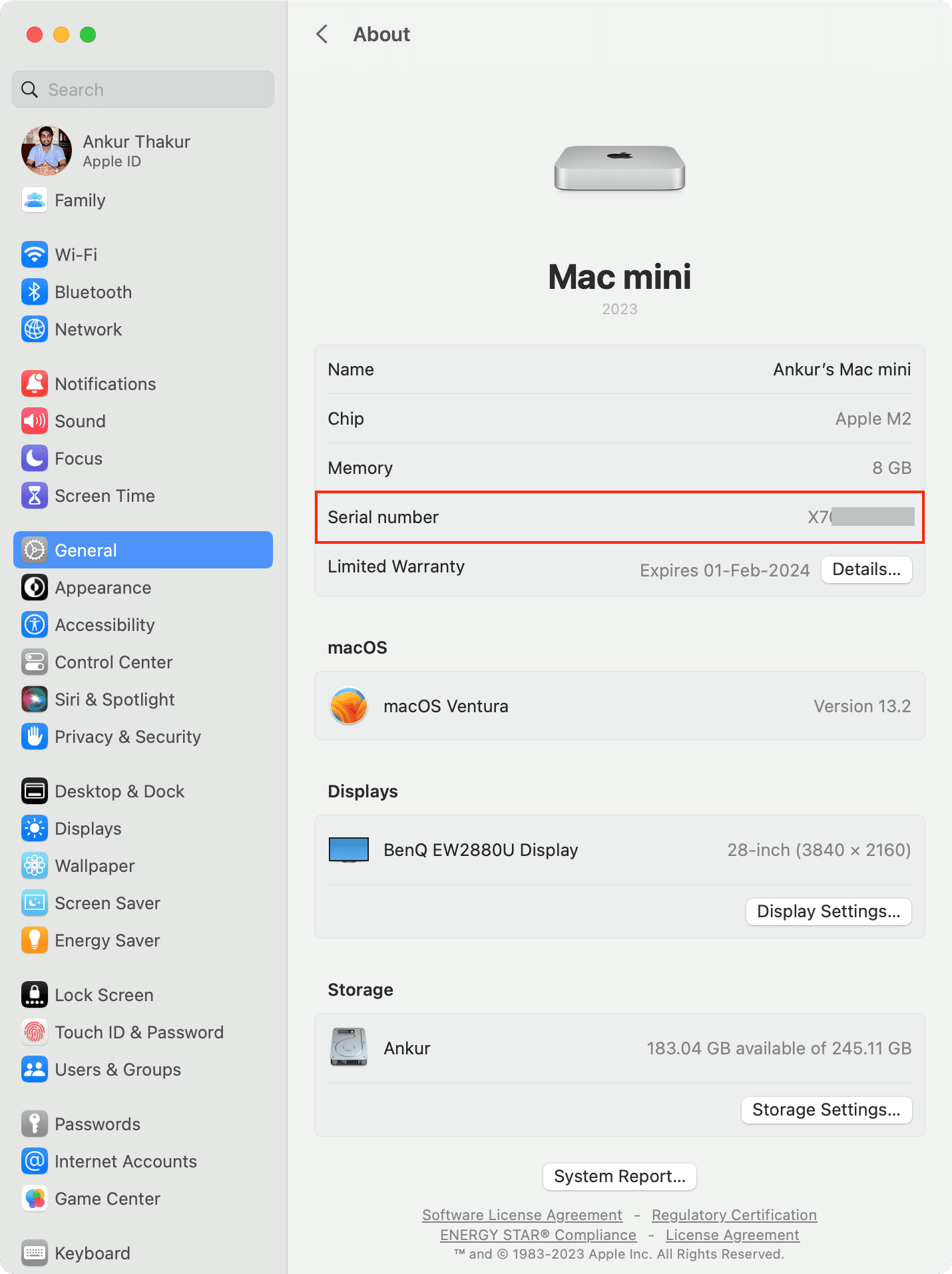Image resolution: width=952 pixels, height=1274 pixels.
Task: Open warranty Details button
Action: (866, 570)
